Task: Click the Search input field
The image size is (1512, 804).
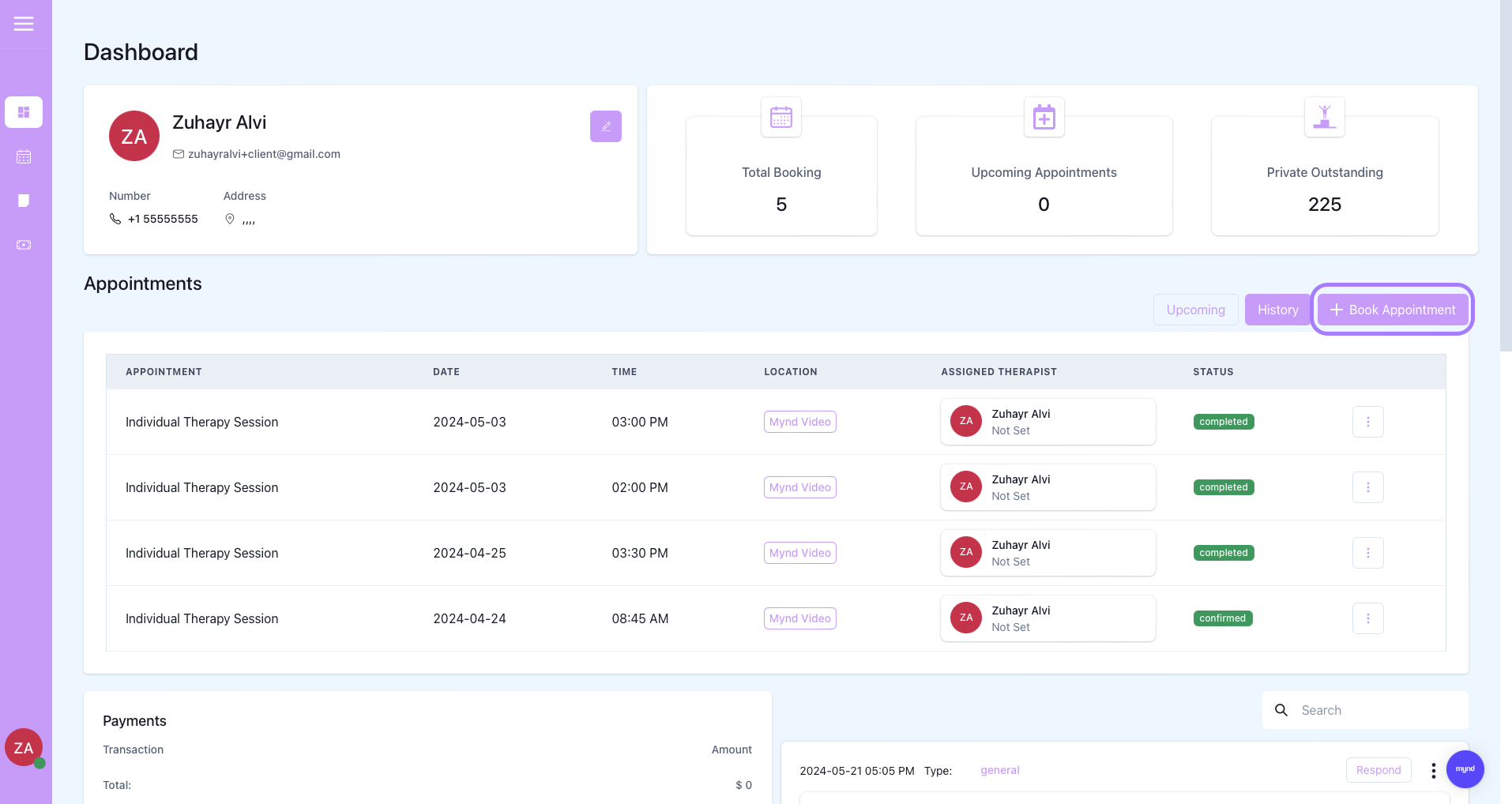Action: 1365,710
